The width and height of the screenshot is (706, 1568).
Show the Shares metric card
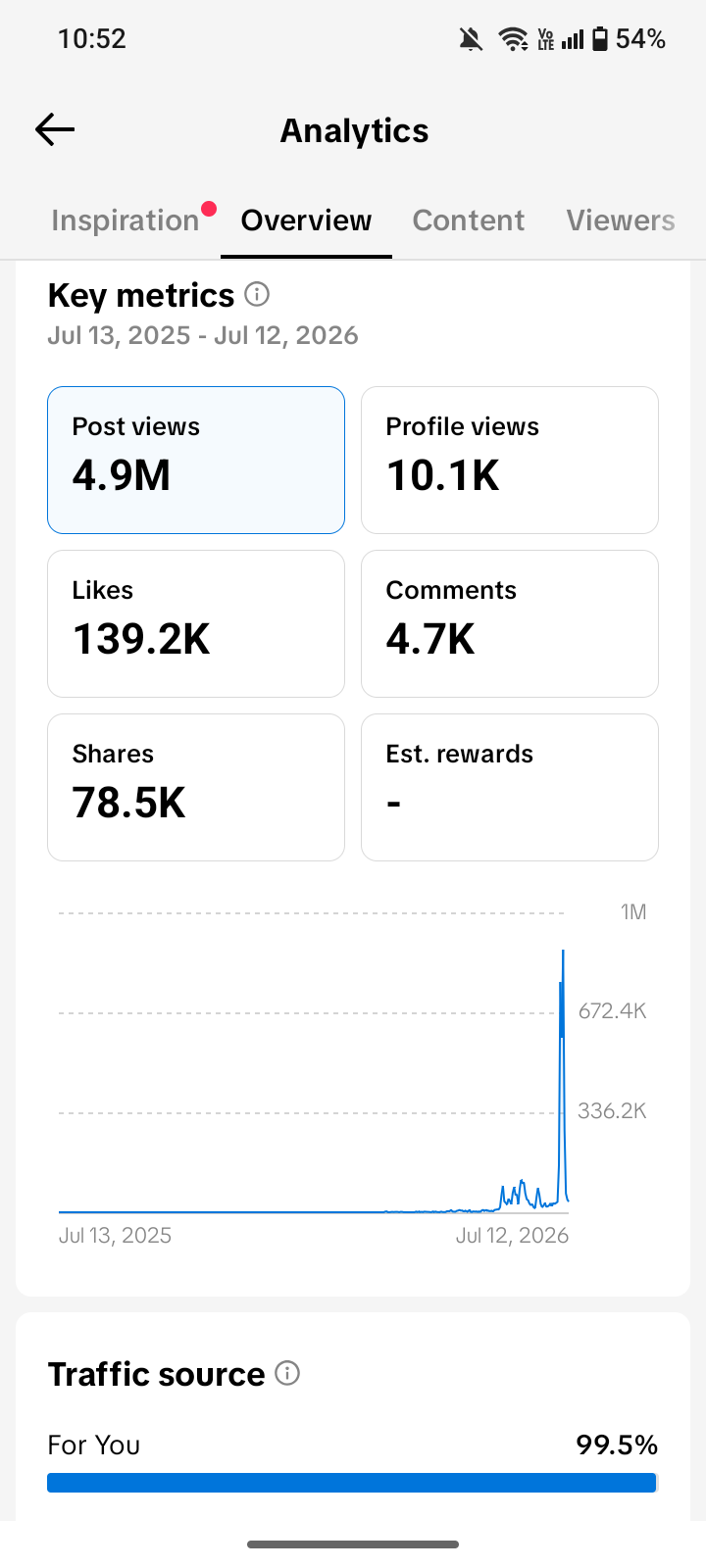196,787
